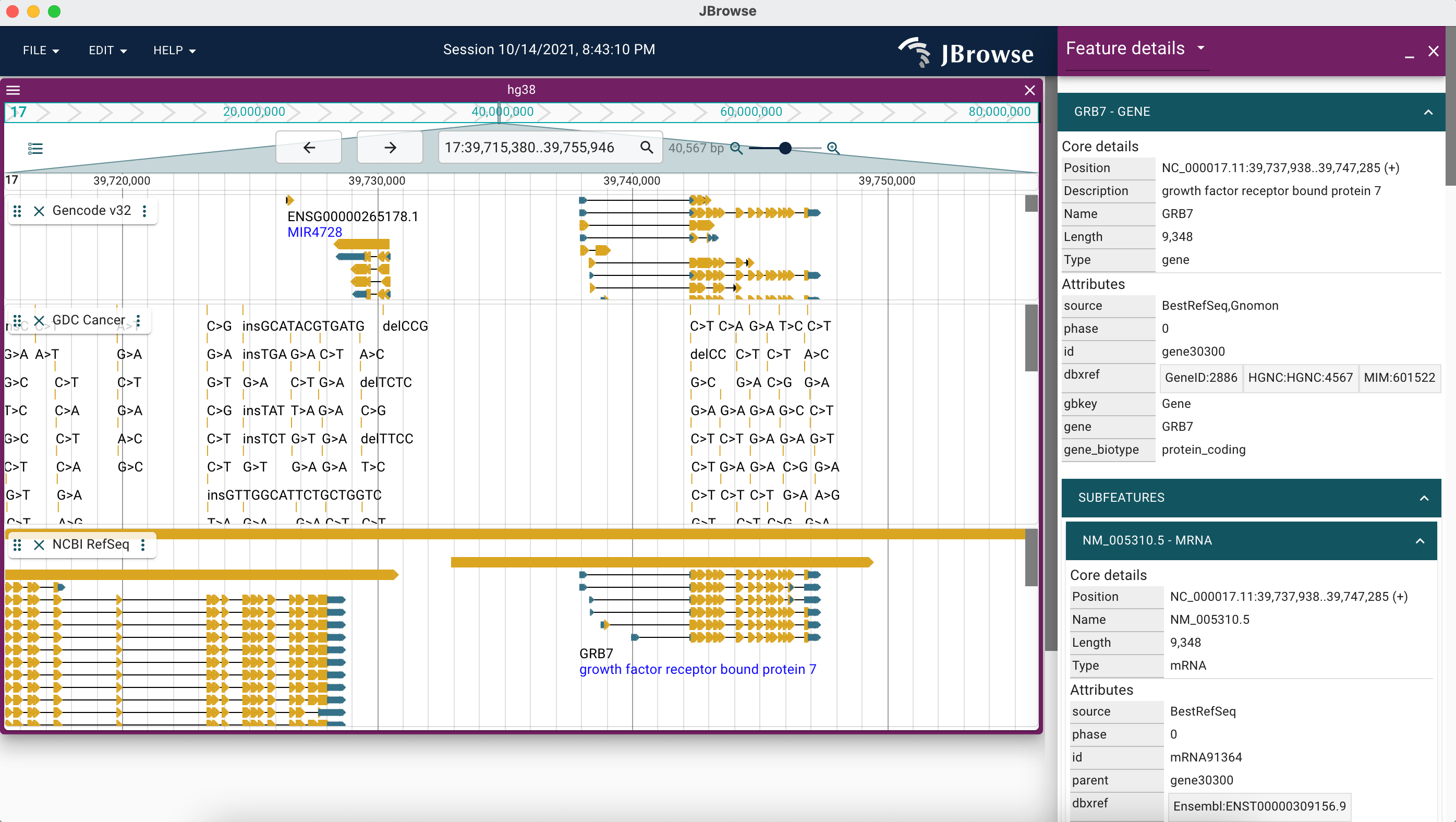This screenshot has width=1456, height=822.
Task: Click the JBrowse logo
Action: pyautogui.click(x=966, y=53)
